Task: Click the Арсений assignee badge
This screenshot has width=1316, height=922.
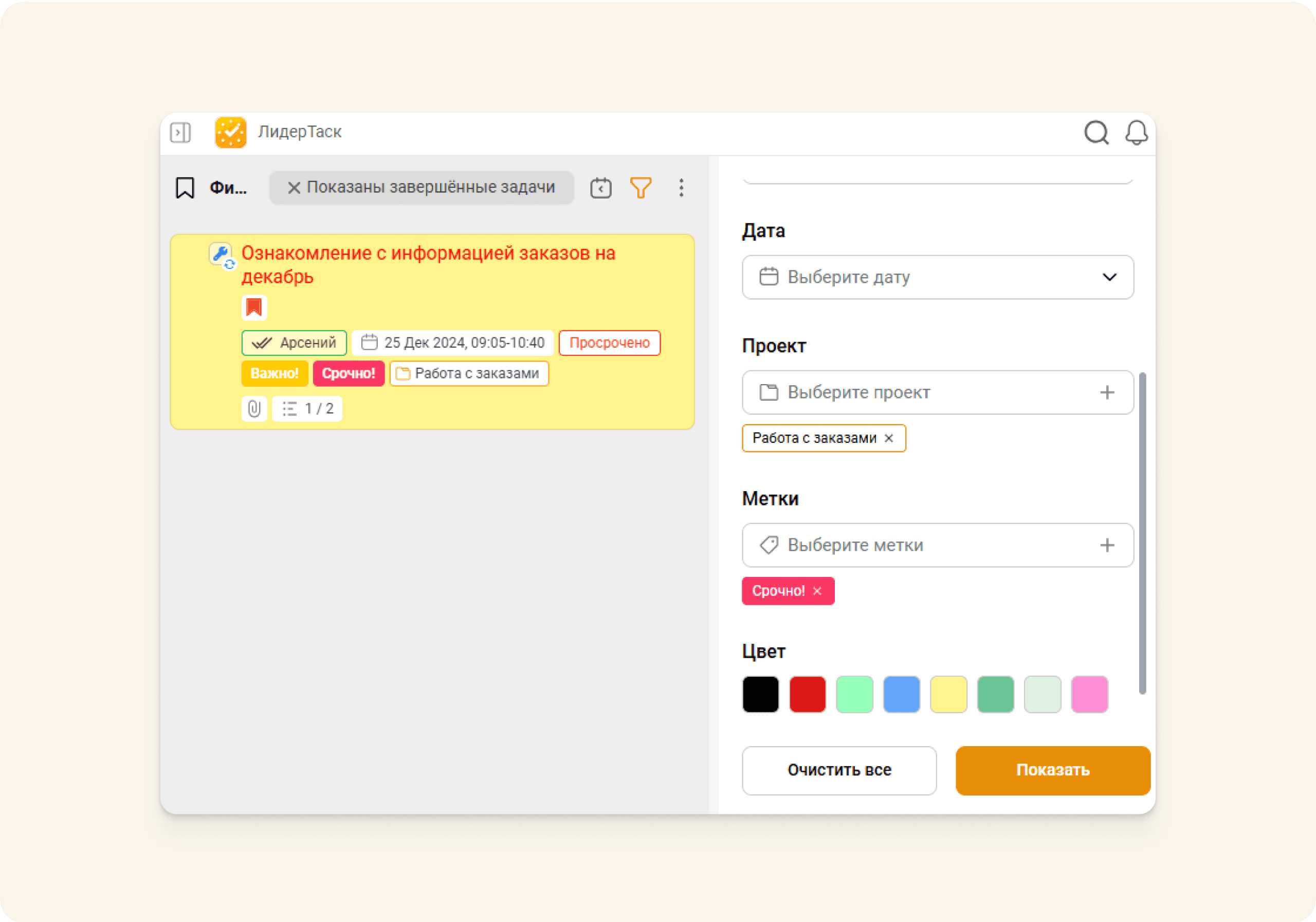Action: pyautogui.click(x=294, y=342)
